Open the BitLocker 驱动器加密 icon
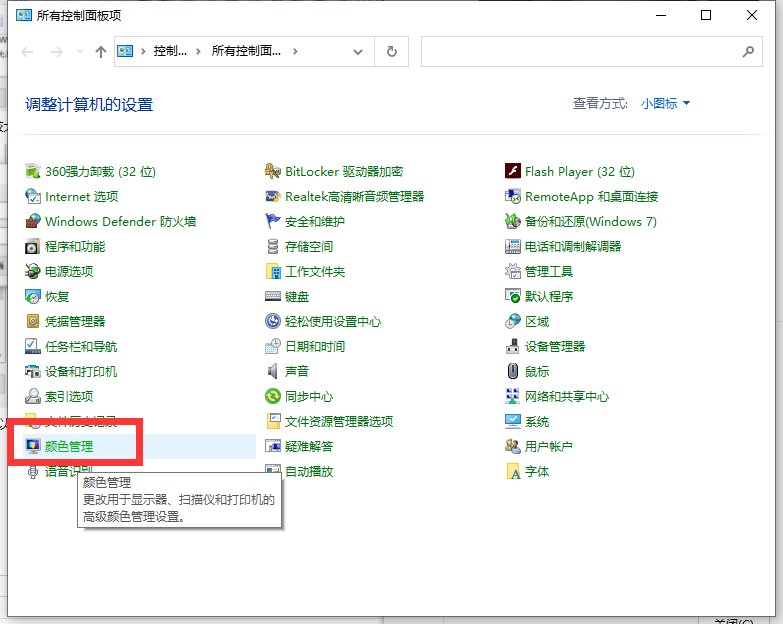Image resolution: width=783 pixels, height=624 pixels. click(x=273, y=172)
